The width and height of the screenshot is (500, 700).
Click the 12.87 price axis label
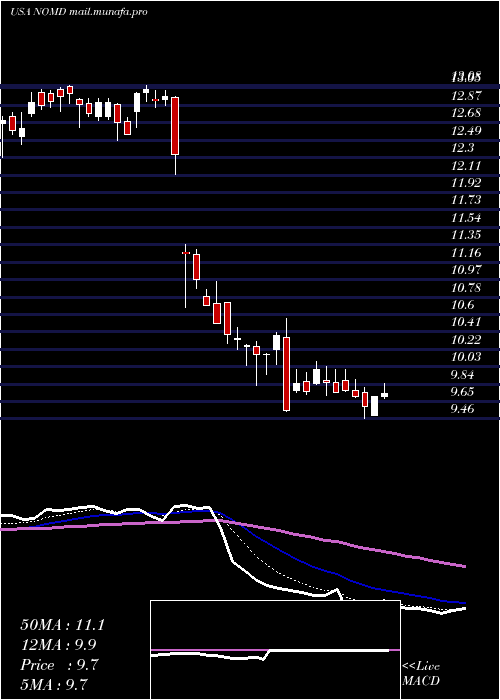tap(466, 96)
